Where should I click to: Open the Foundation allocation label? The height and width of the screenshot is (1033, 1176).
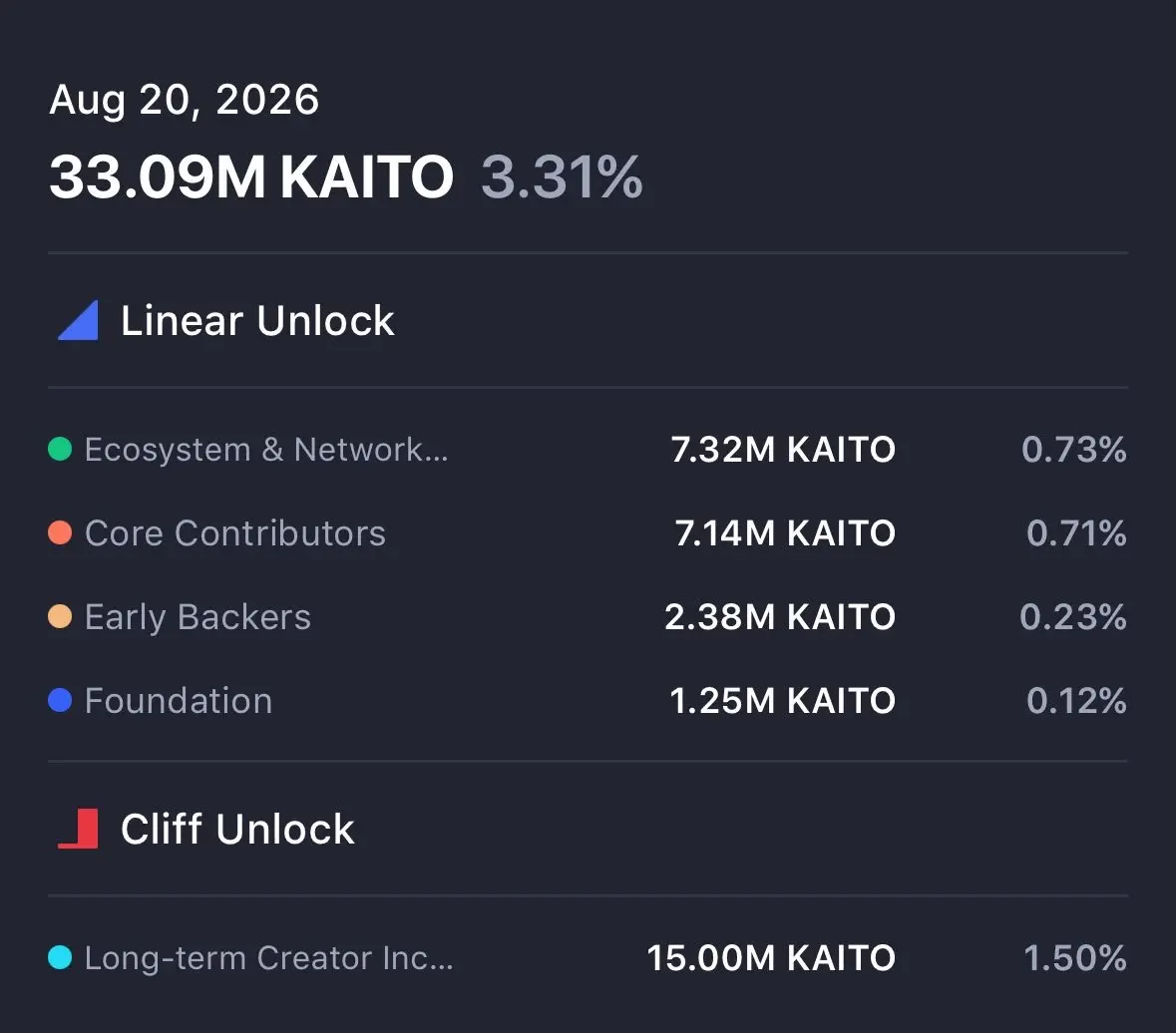[179, 701]
